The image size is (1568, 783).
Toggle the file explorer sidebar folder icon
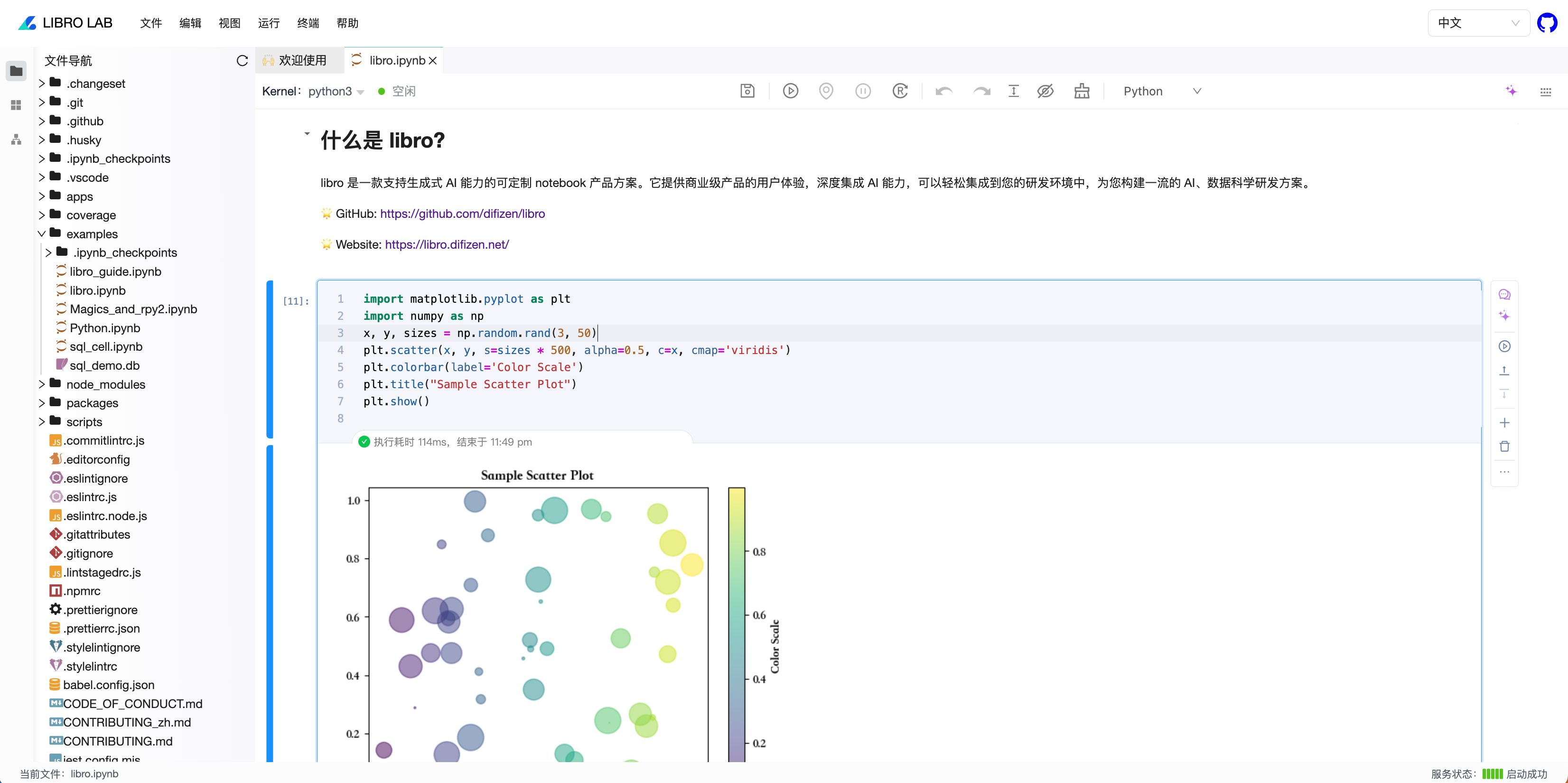click(x=17, y=71)
